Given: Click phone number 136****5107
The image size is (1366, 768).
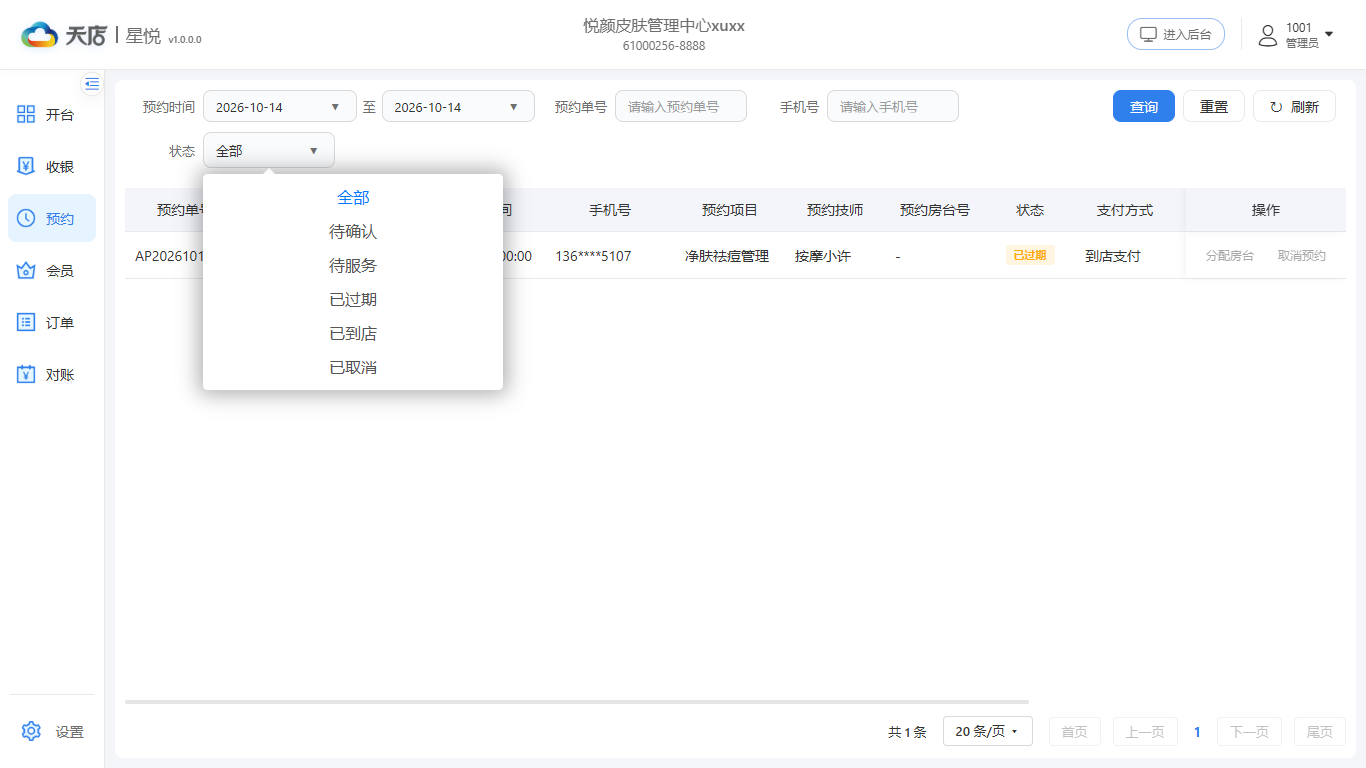Looking at the screenshot, I should coord(594,256).
